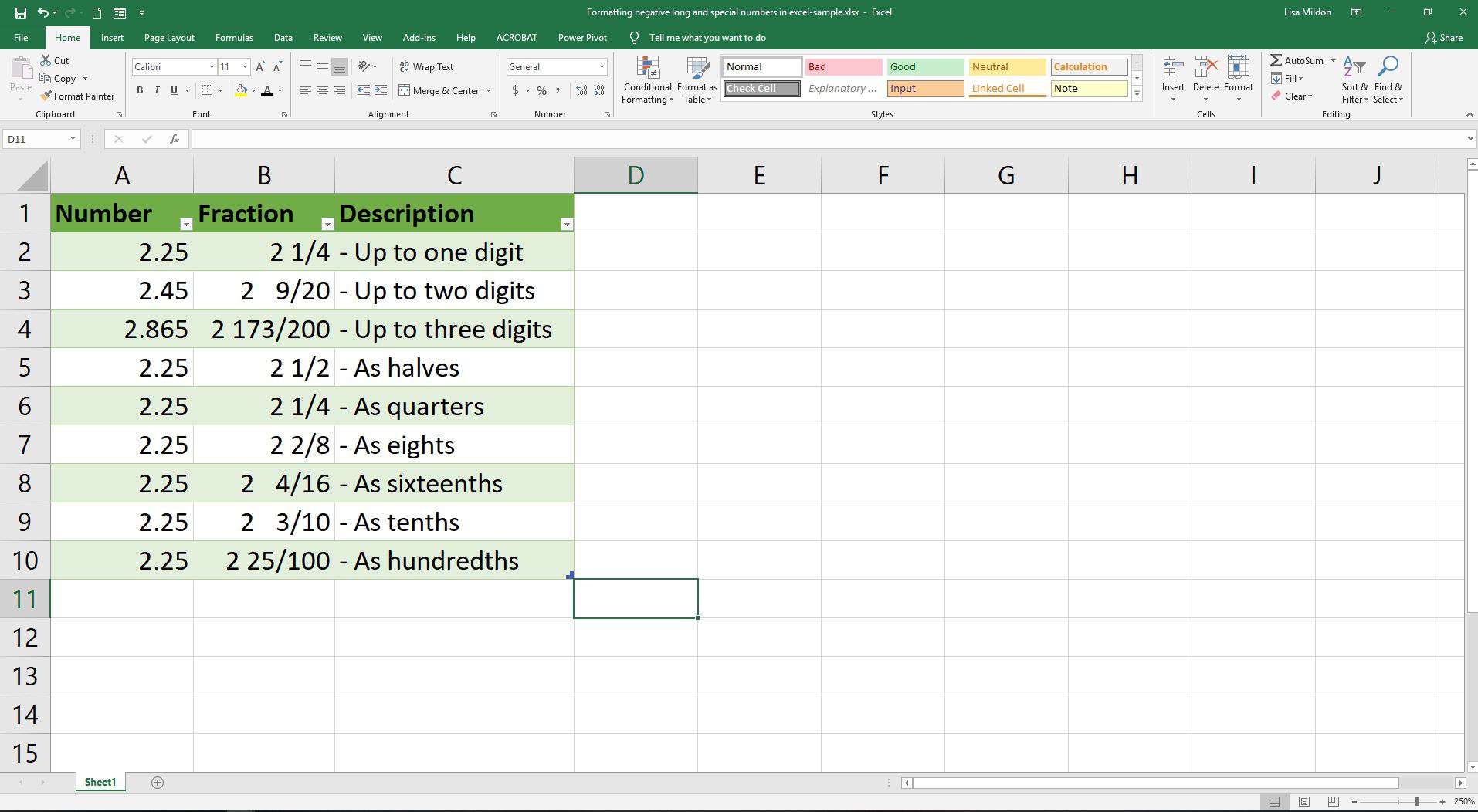
Task: Select the Sheet1 tab
Action: point(100,783)
